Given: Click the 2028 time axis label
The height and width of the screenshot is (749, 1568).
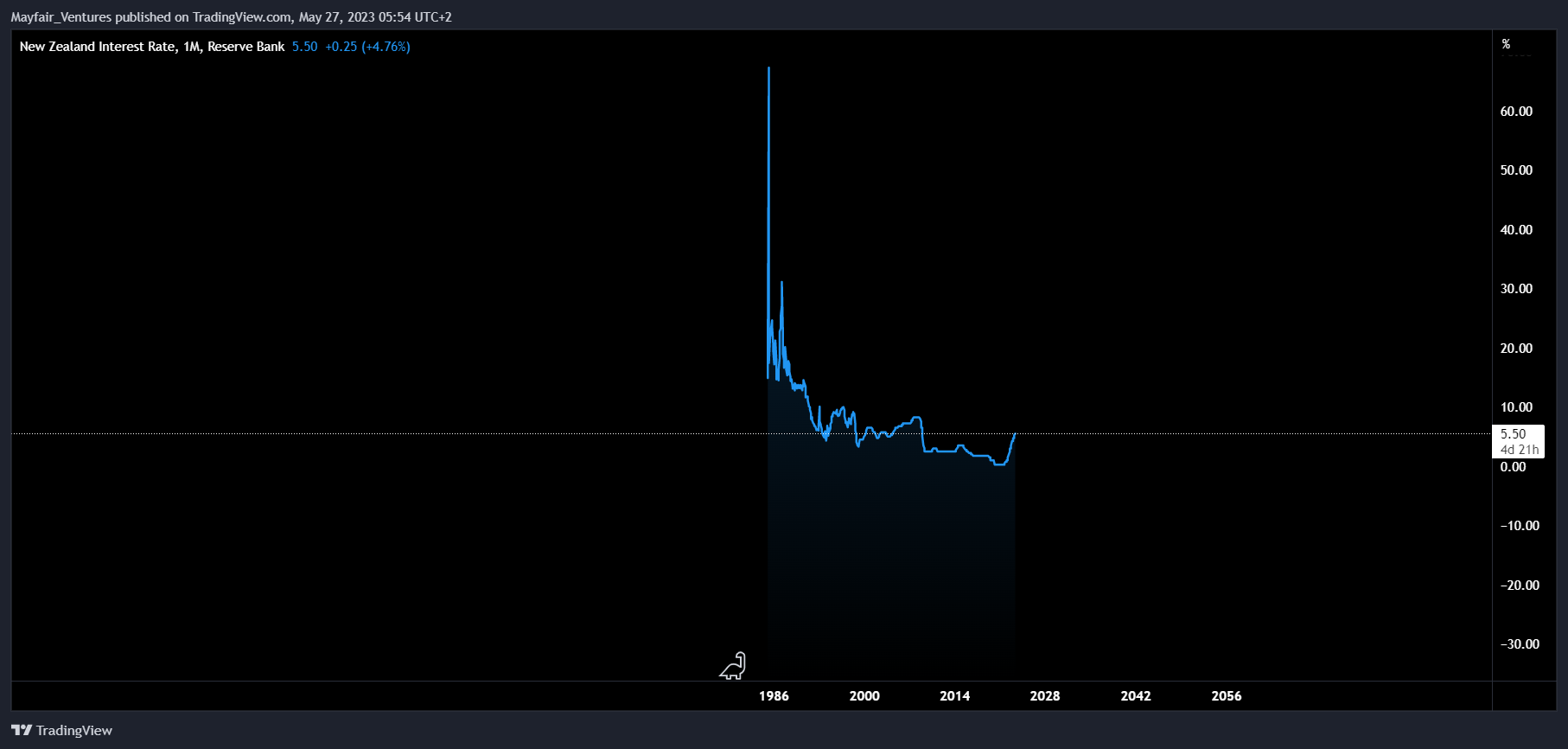Looking at the screenshot, I should (x=1045, y=696).
